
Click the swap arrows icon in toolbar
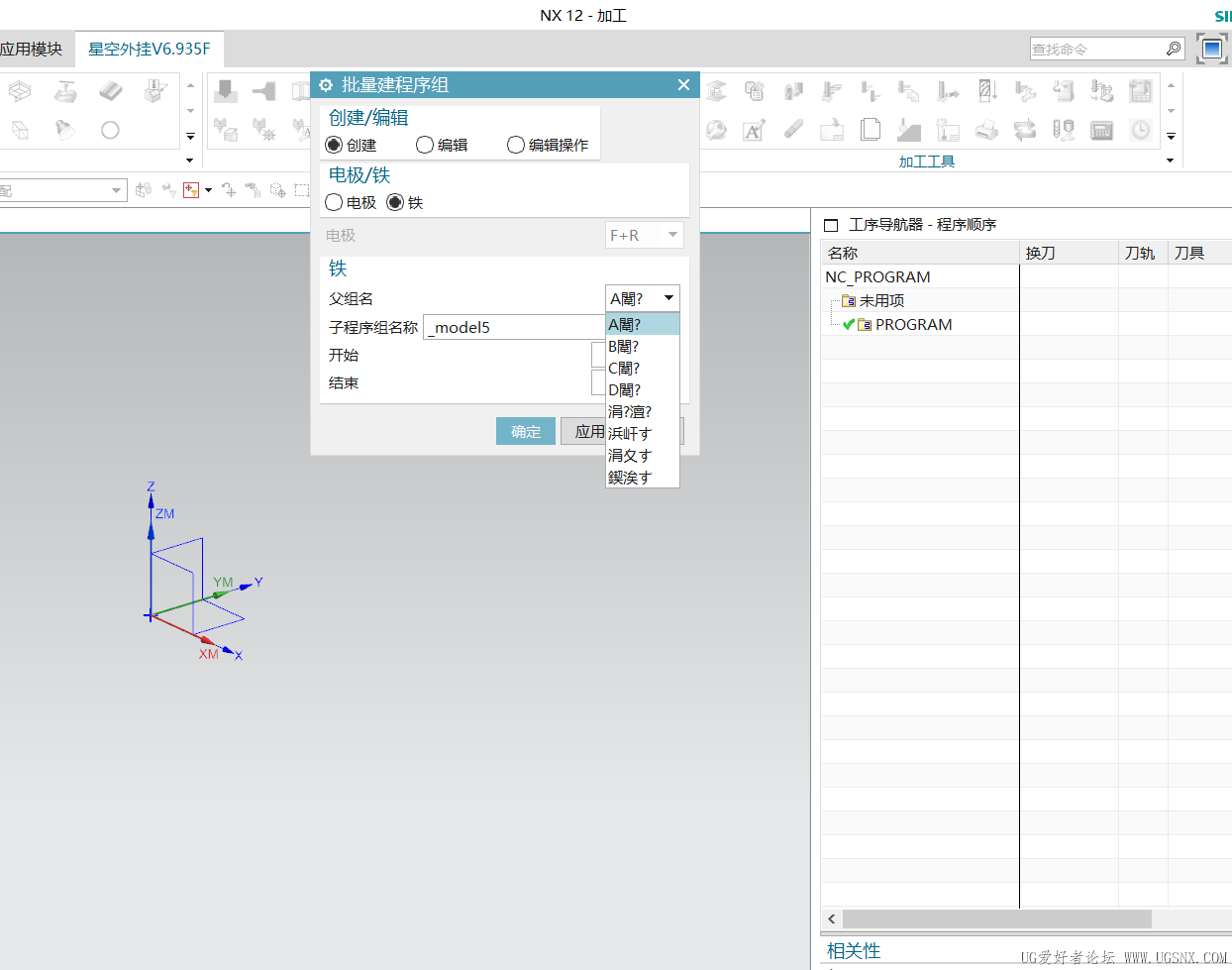(1025, 130)
